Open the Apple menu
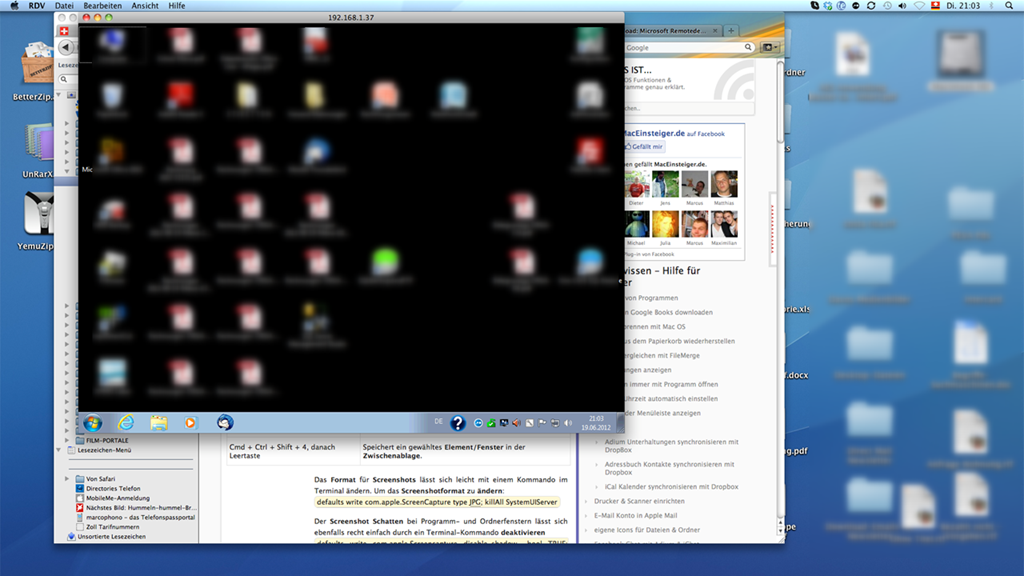 [14, 5]
